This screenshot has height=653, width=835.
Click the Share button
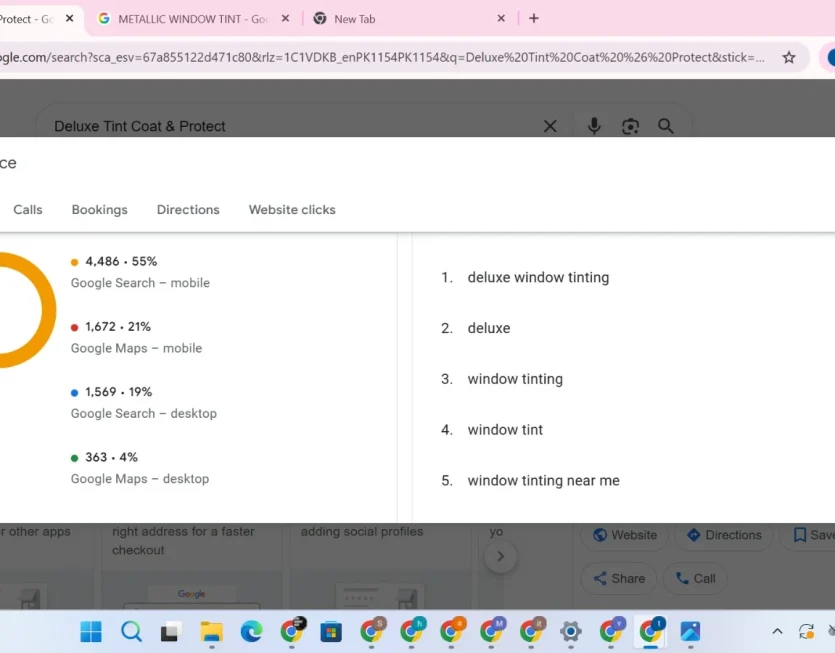618,578
